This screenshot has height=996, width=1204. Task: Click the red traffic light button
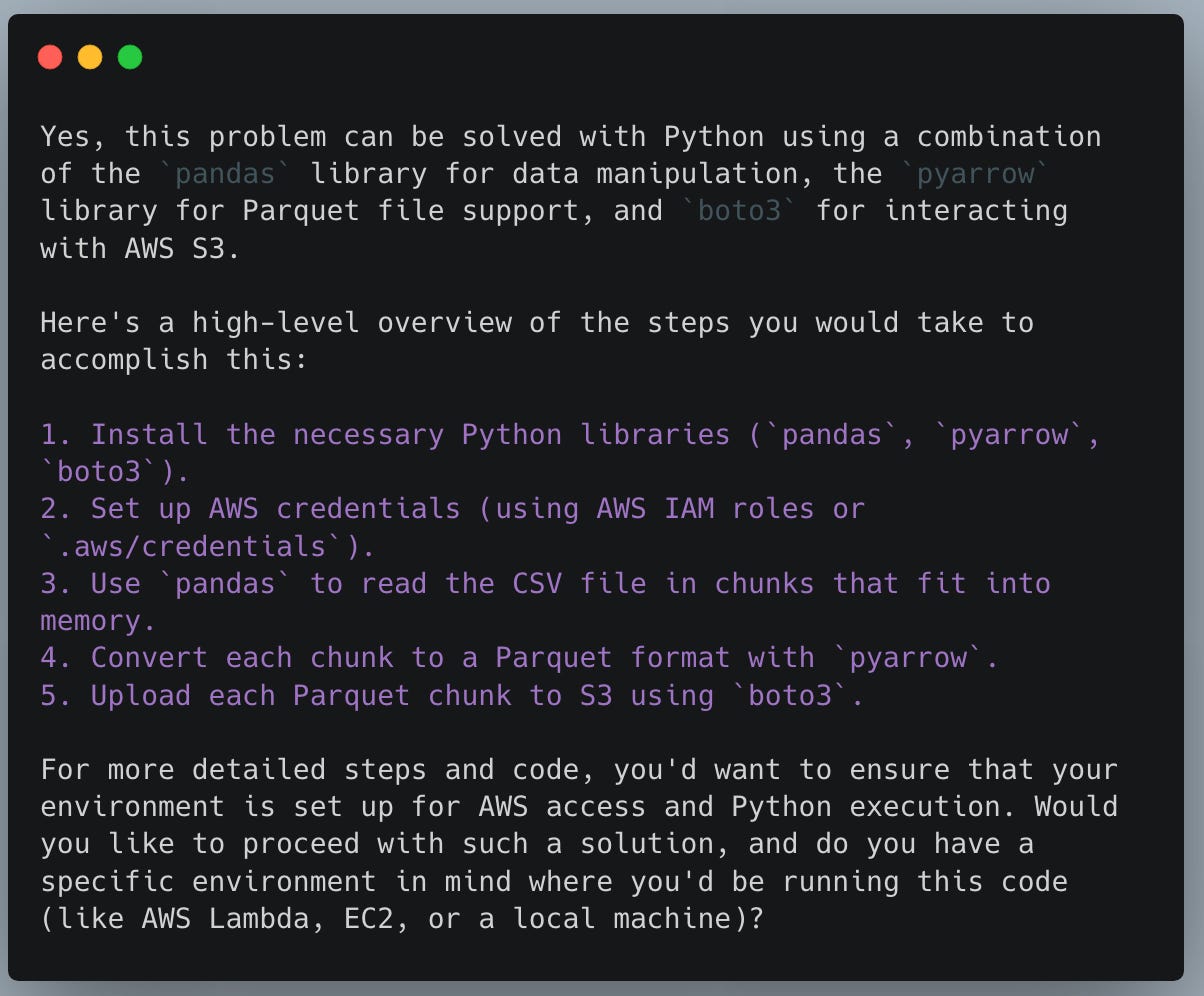(x=50, y=57)
